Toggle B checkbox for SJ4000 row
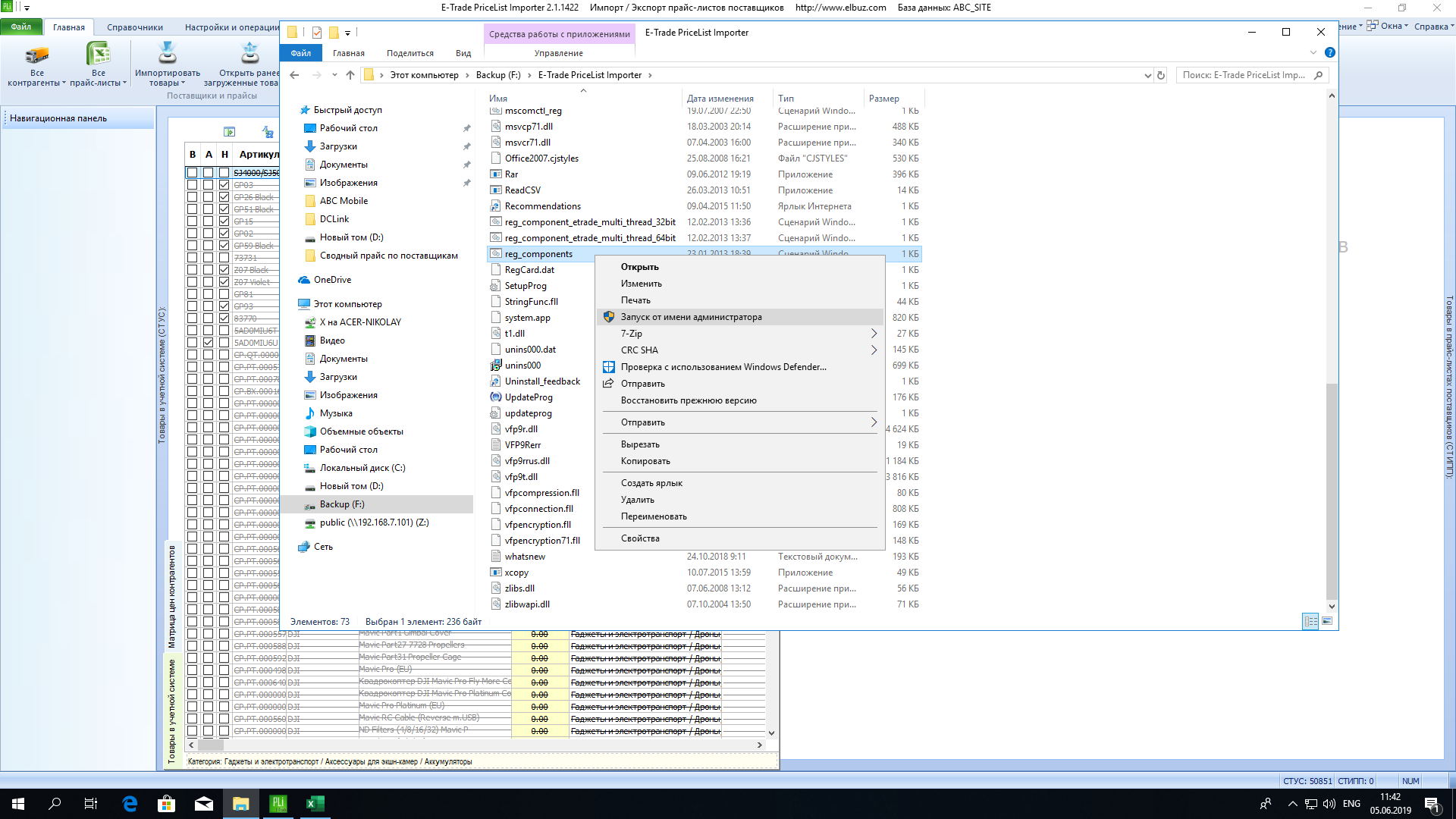The height and width of the screenshot is (819, 1456). [193, 173]
